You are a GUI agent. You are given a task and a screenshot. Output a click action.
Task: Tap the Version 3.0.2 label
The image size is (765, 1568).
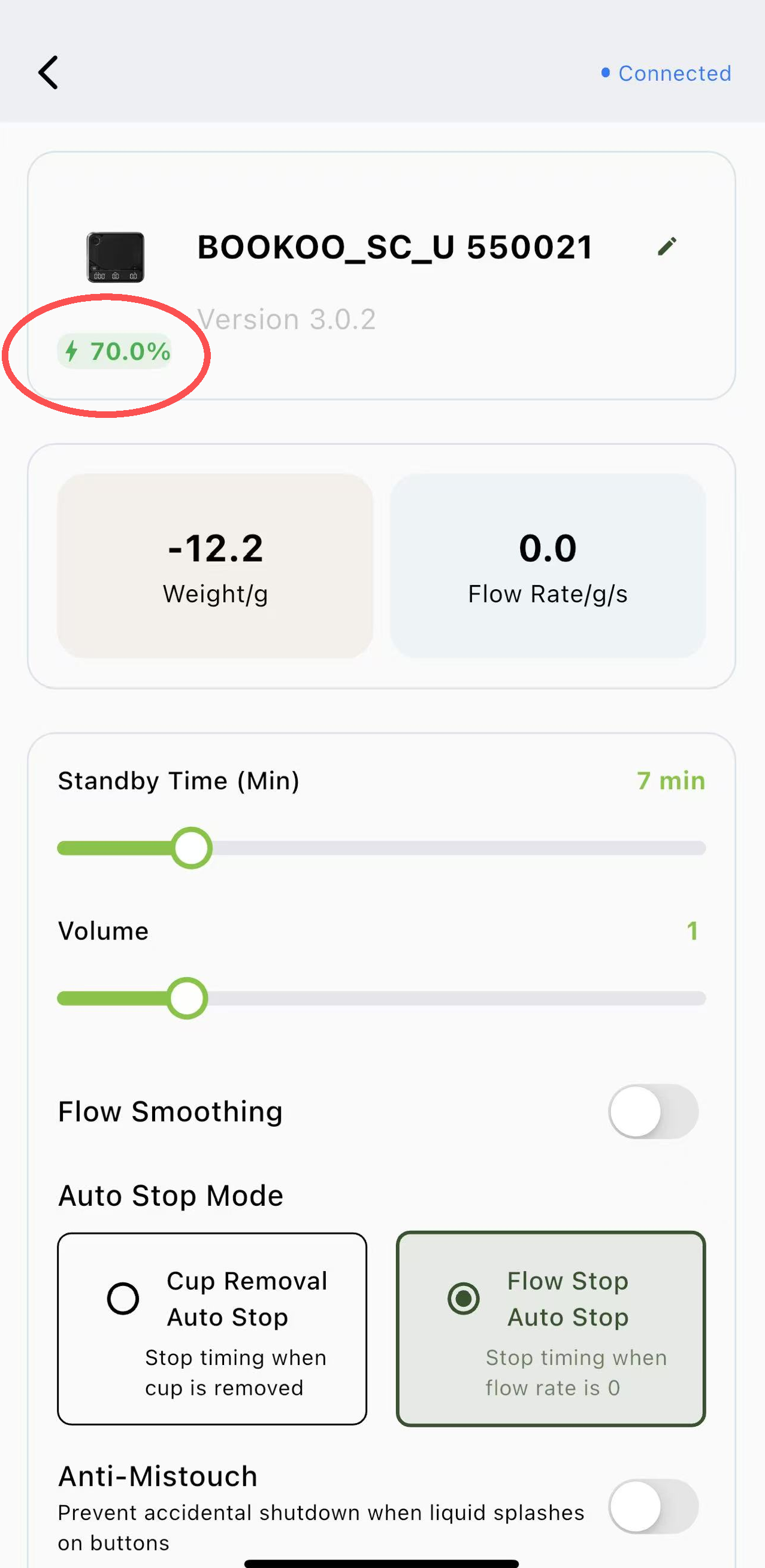(286, 320)
